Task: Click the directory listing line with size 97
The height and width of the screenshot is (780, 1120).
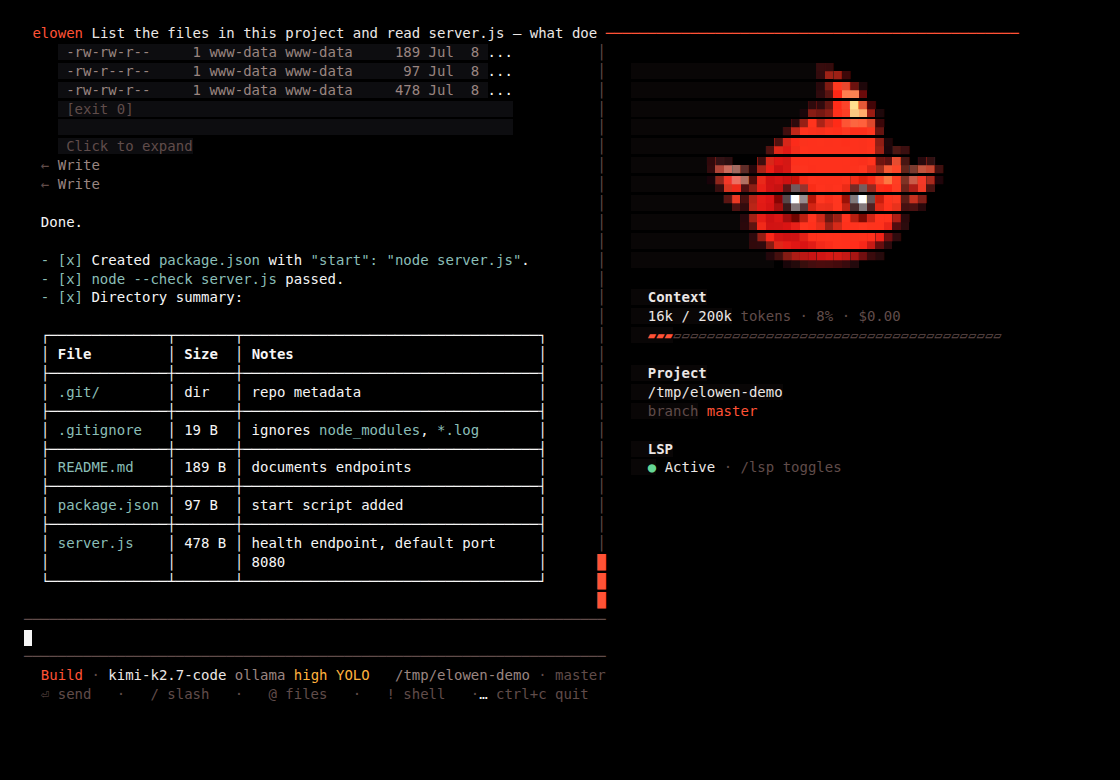Action: coord(286,71)
